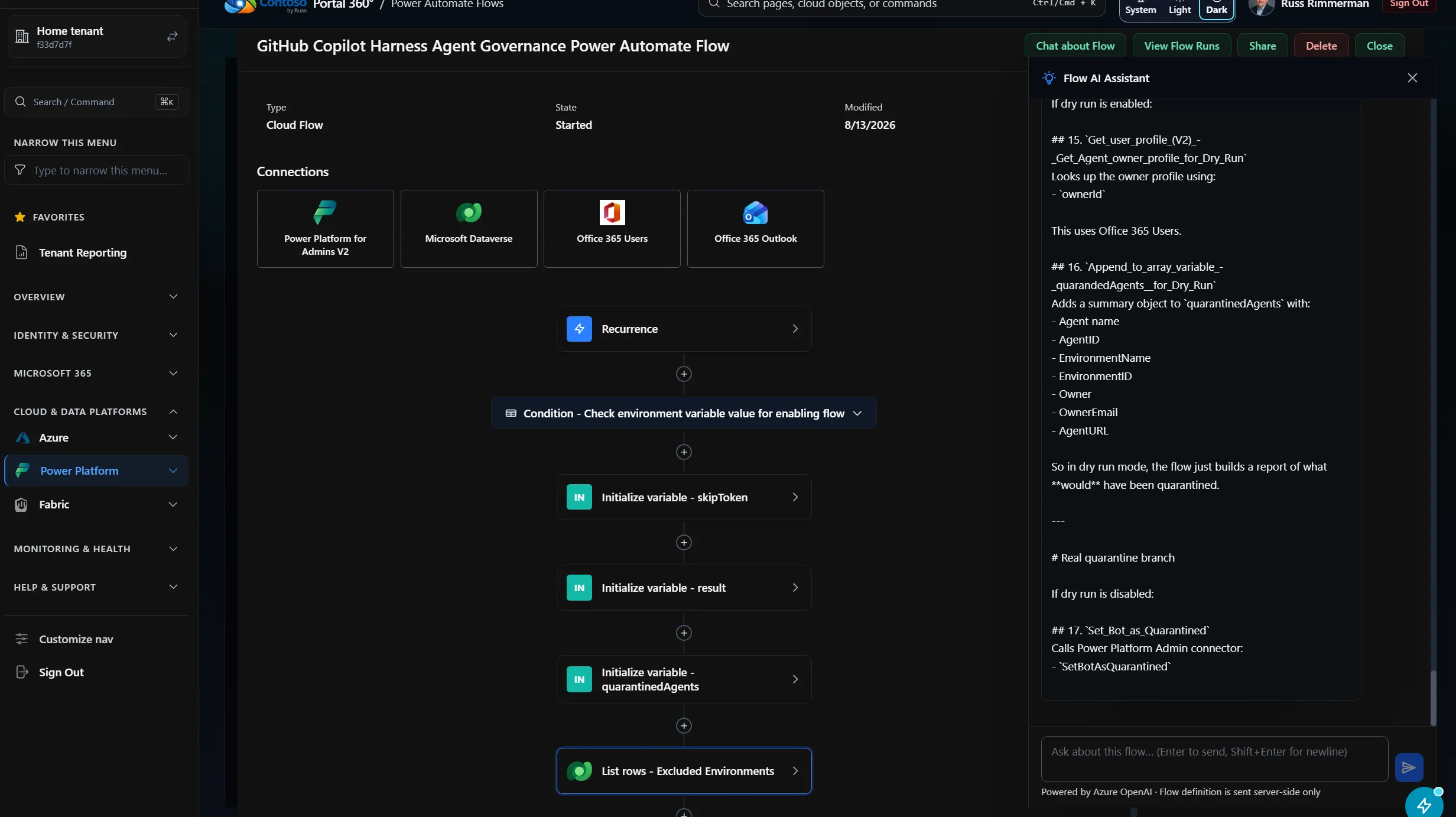The width and height of the screenshot is (1456, 817).
Task: Expand the Microsoft 365 section
Action: coord(96,373)
